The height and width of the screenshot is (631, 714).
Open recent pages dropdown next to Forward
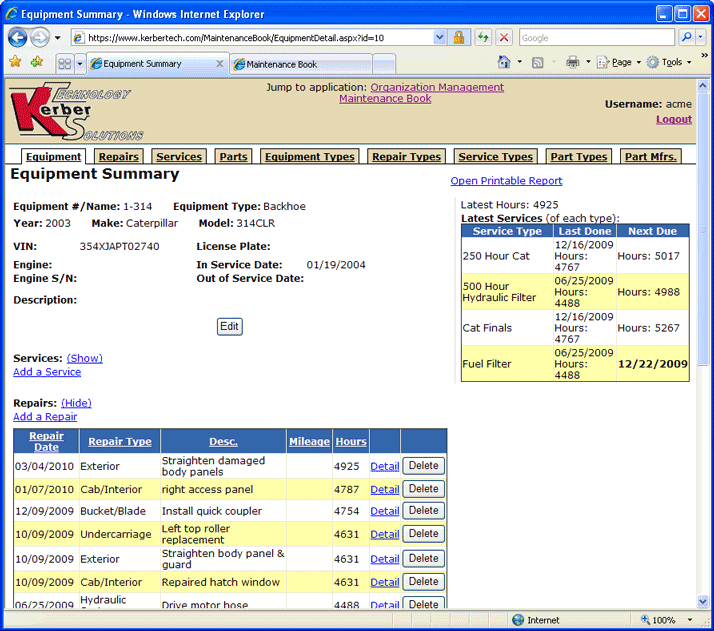tap(57, 38)
